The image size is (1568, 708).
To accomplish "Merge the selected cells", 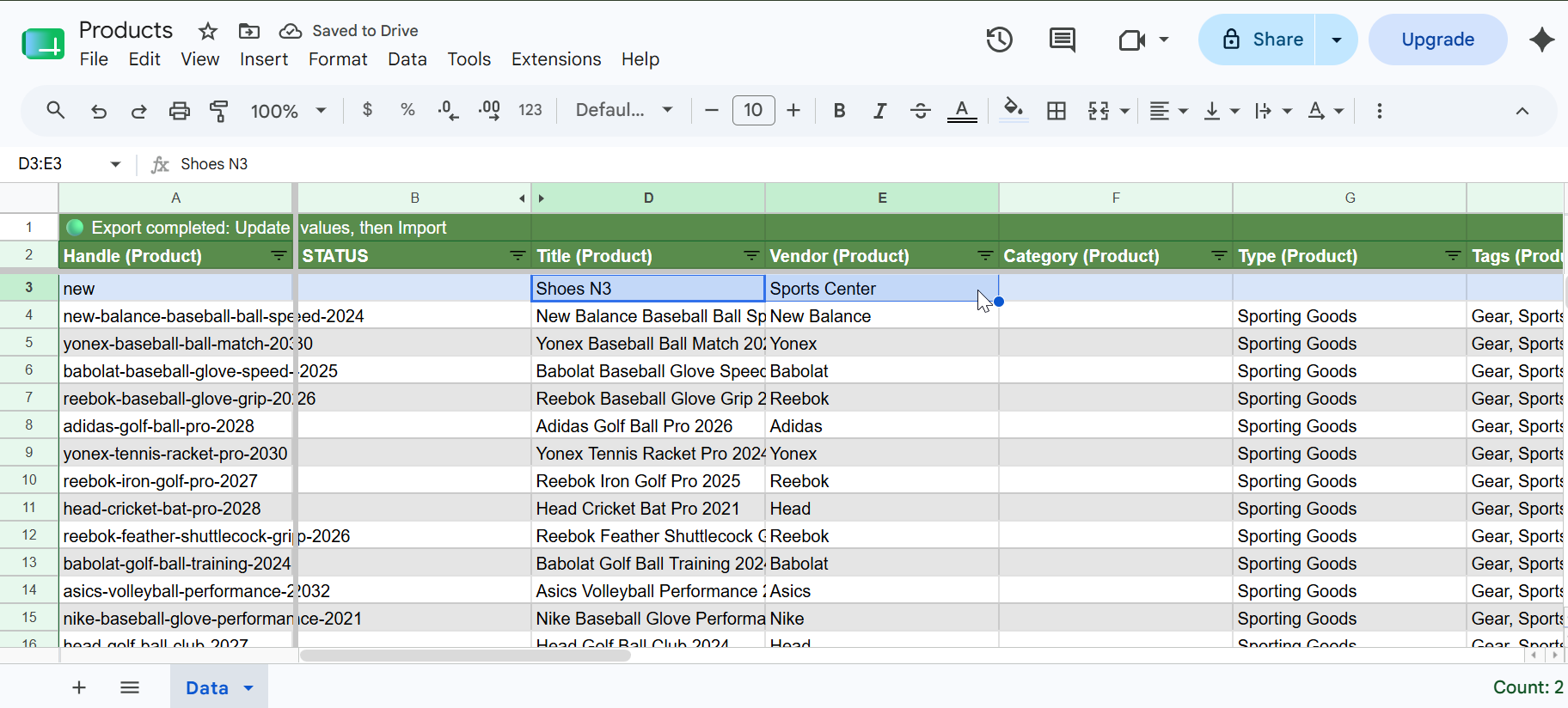I will click(1098, 111).
